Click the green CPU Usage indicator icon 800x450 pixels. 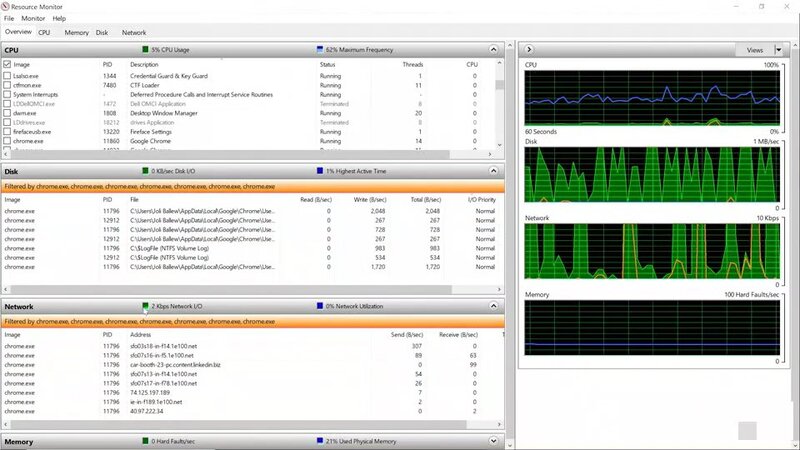click(145, 49)
